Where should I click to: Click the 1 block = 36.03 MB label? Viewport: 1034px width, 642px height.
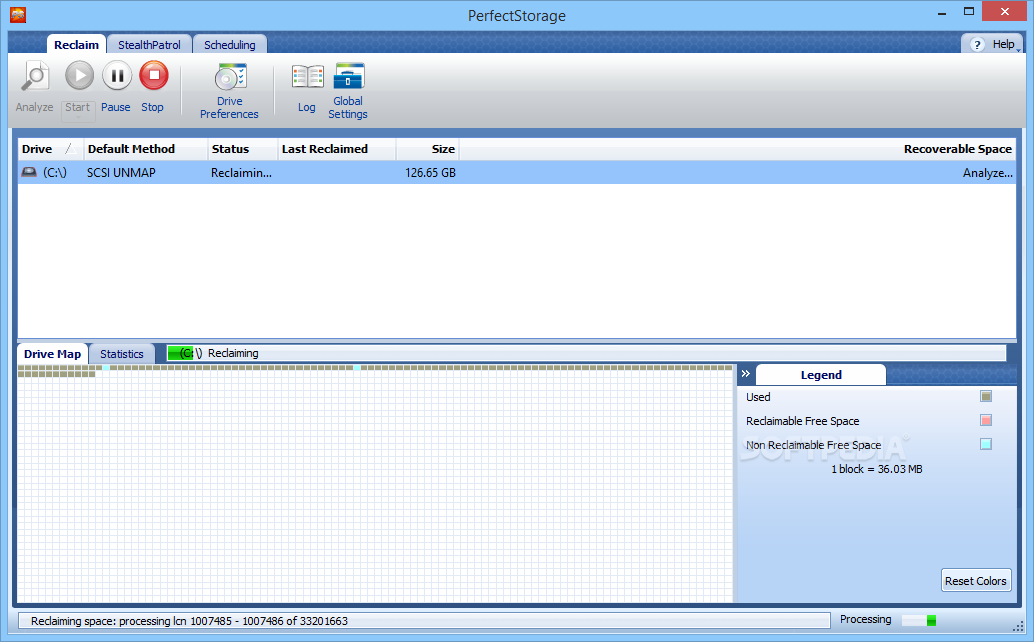[x=876, y=469]
